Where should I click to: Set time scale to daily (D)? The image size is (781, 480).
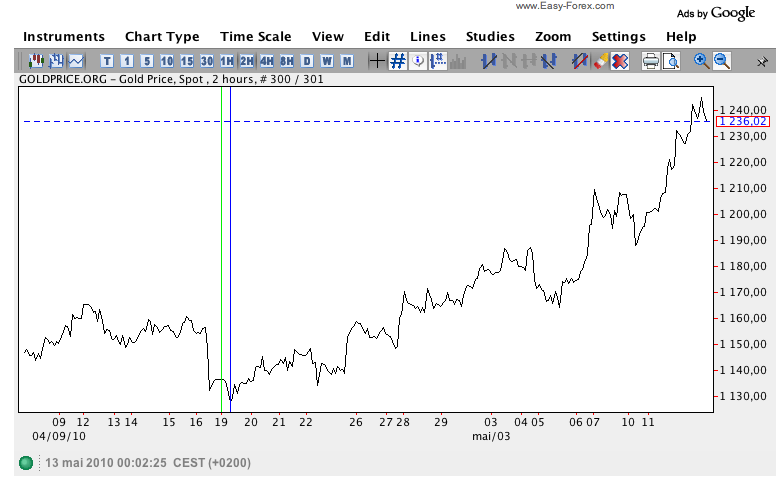tap(307, 61)
